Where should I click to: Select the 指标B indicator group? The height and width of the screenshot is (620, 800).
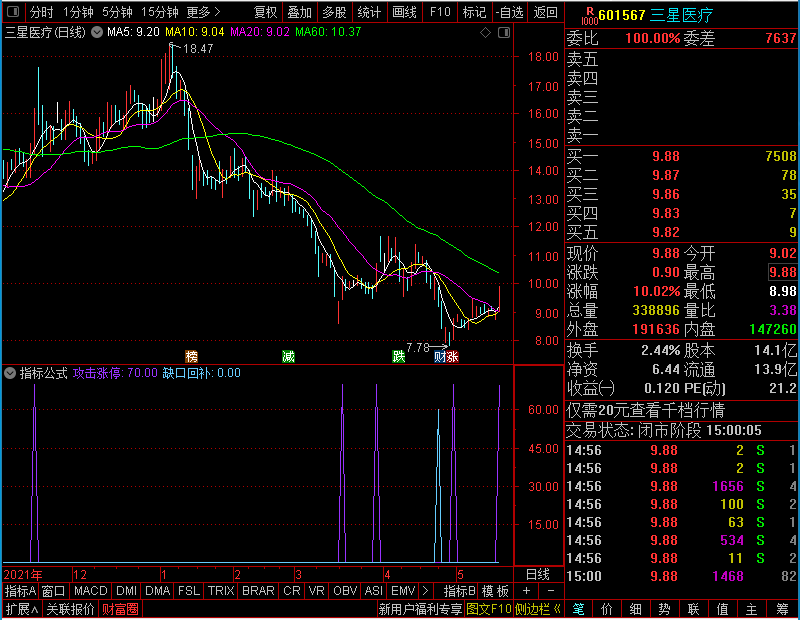click(460, 591)
